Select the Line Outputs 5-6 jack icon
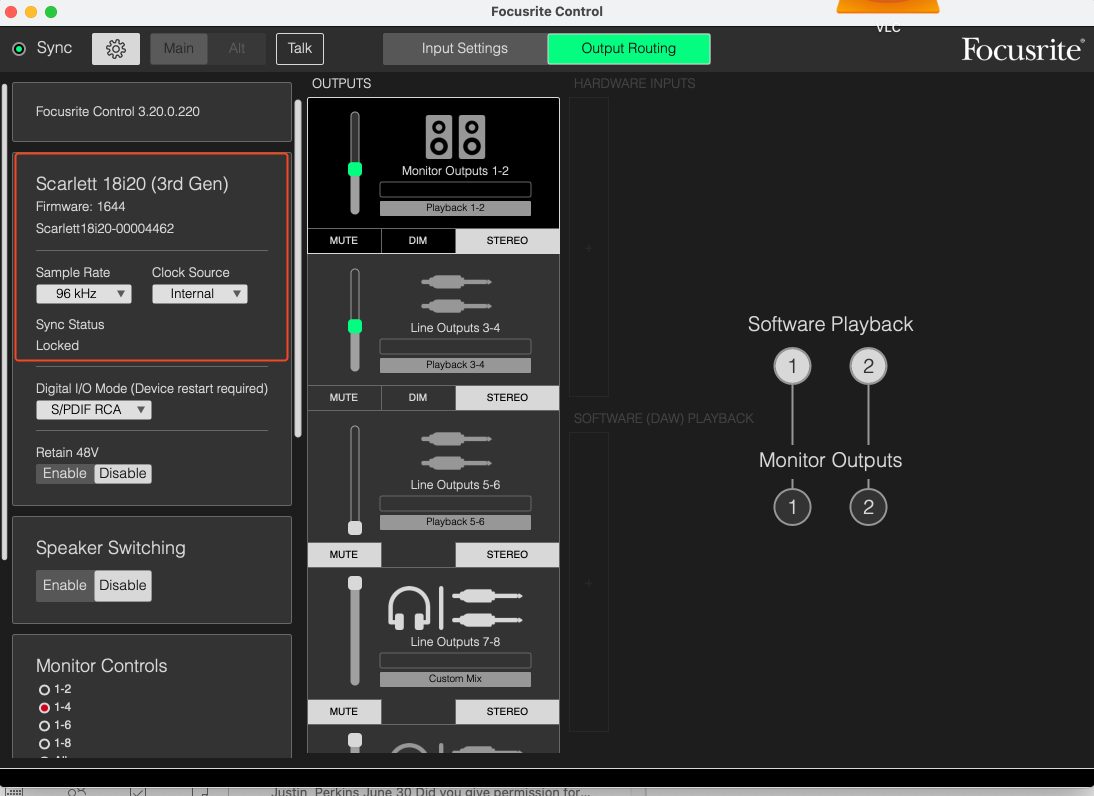 456,451
